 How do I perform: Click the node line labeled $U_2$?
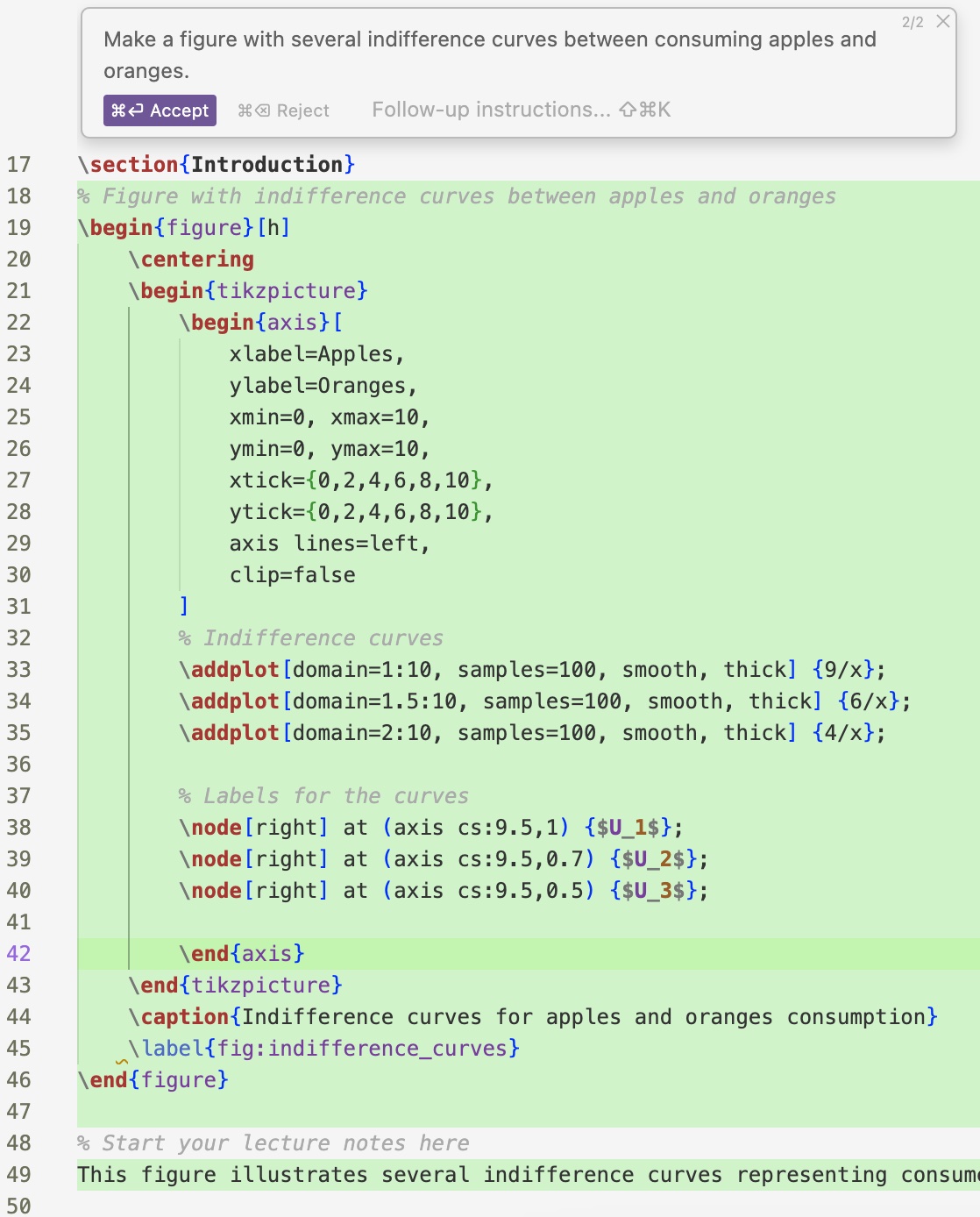444,858
